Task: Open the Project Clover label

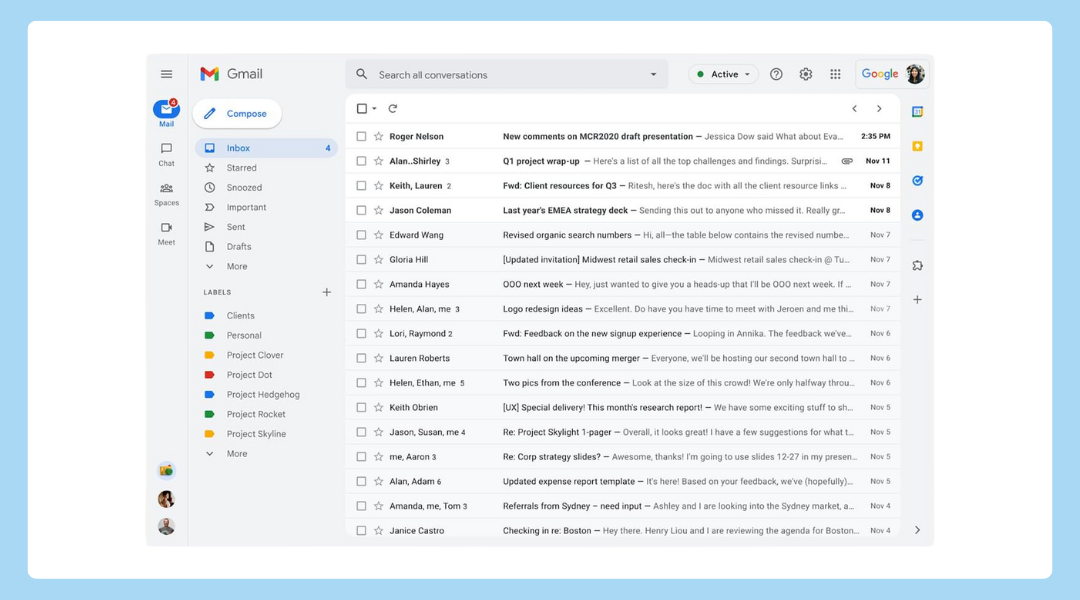Action: click(x=255, y=355)
